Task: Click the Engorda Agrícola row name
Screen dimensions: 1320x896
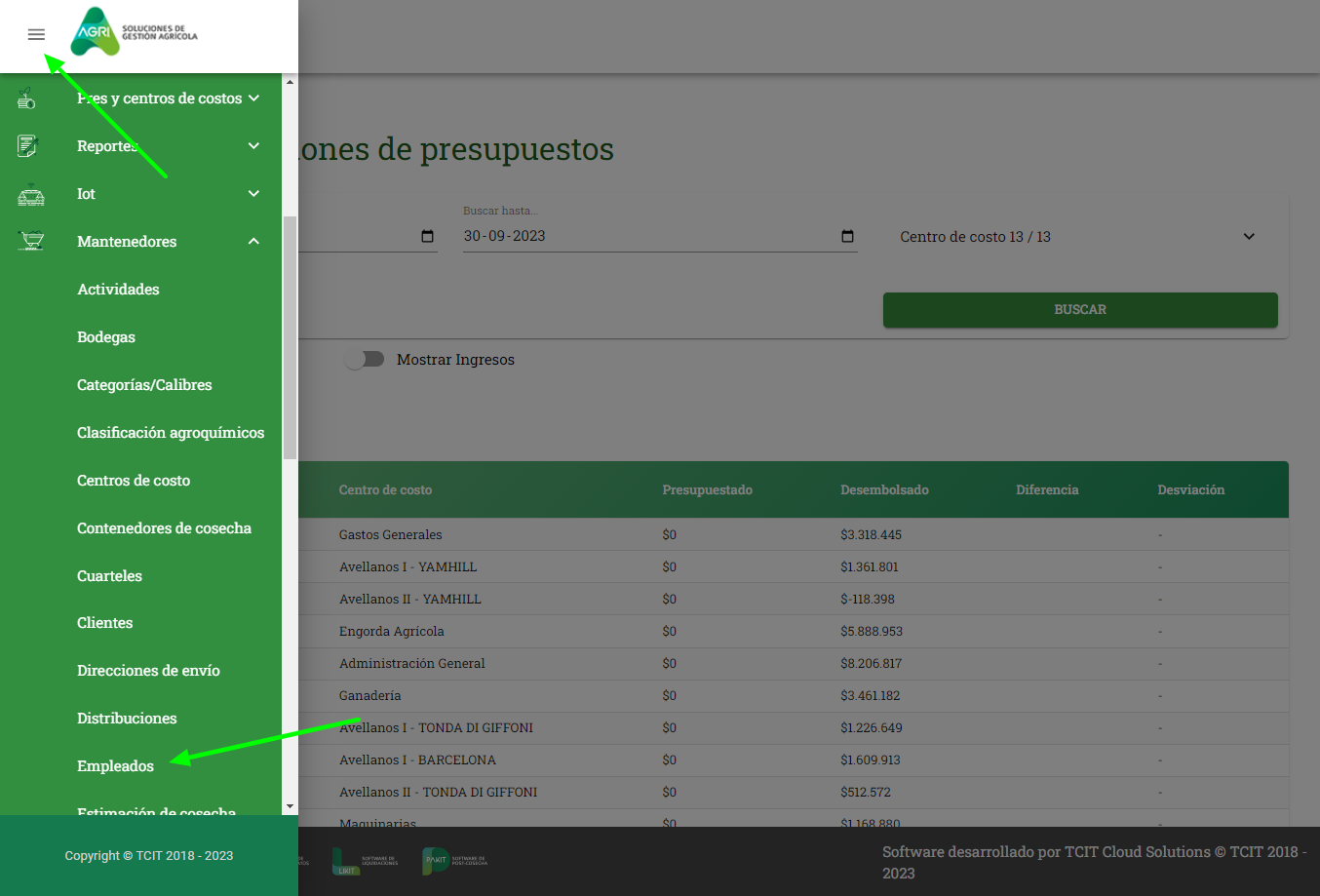Action: 391,632
